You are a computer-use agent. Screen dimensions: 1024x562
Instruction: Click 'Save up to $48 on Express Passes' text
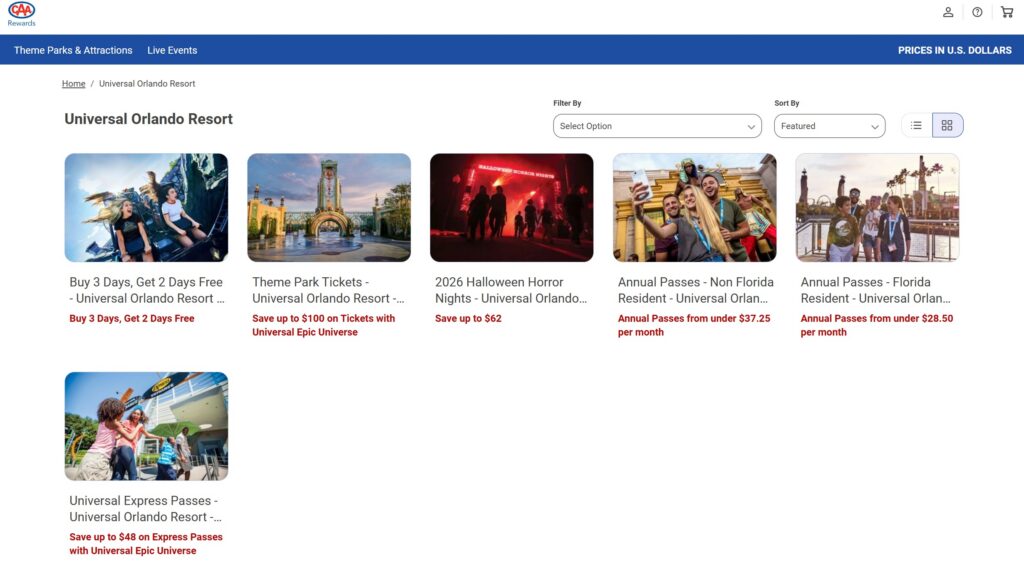[x=146, y=544]
